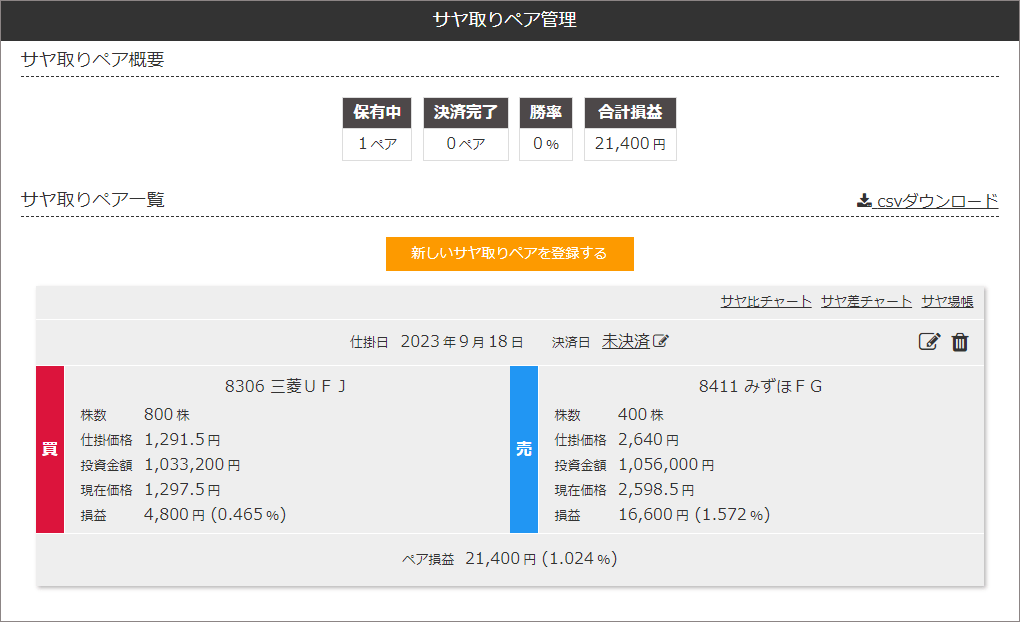Click the 8411 みずほFG stock name
The width and height of the screenshot is (1020, 622).
point(760,386)
